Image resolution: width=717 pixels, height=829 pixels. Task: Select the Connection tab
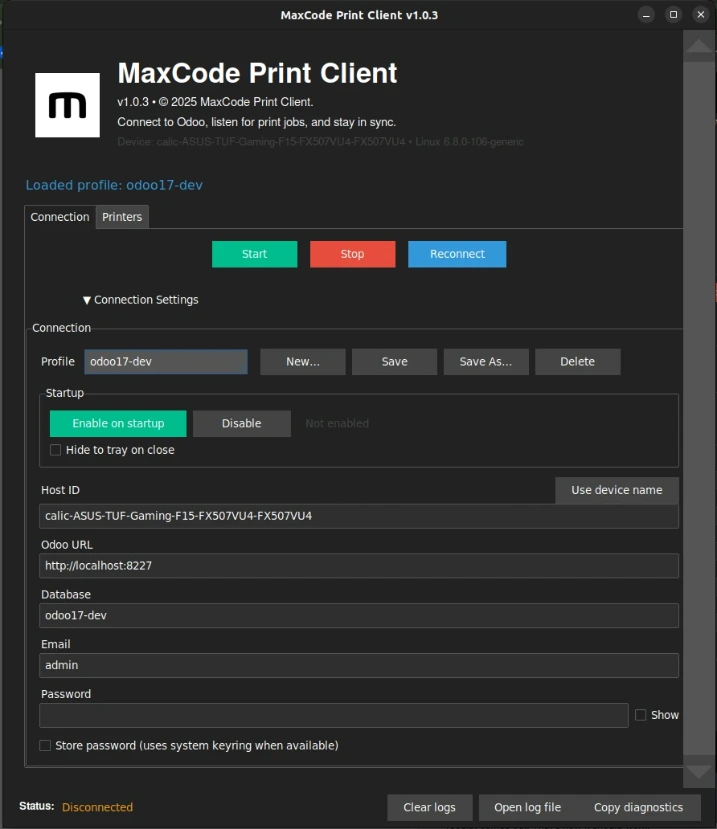coord(60,217)
